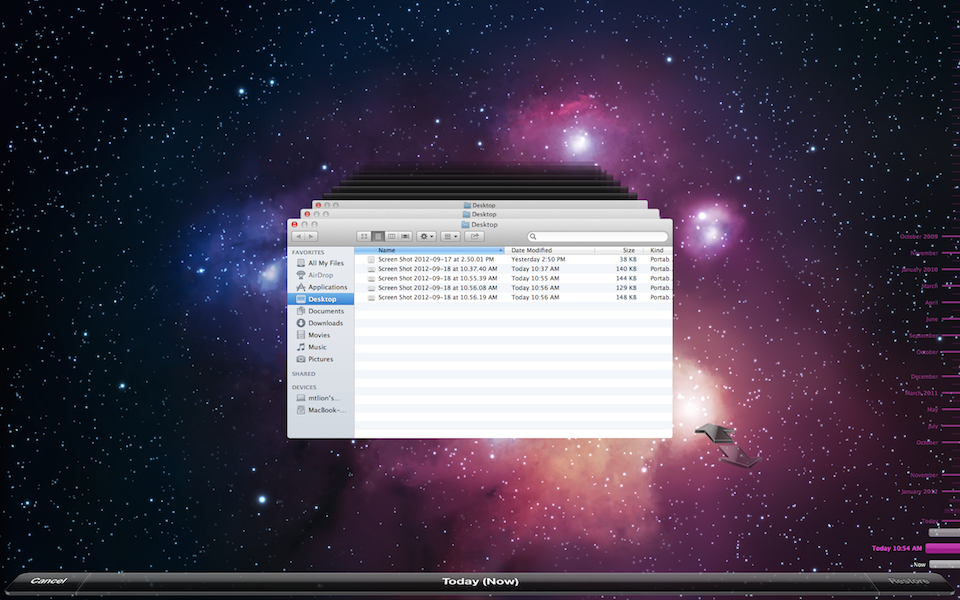Switch Finder to icon view
The width and height of the screenshot is (960, 600).
click(364, 236)
